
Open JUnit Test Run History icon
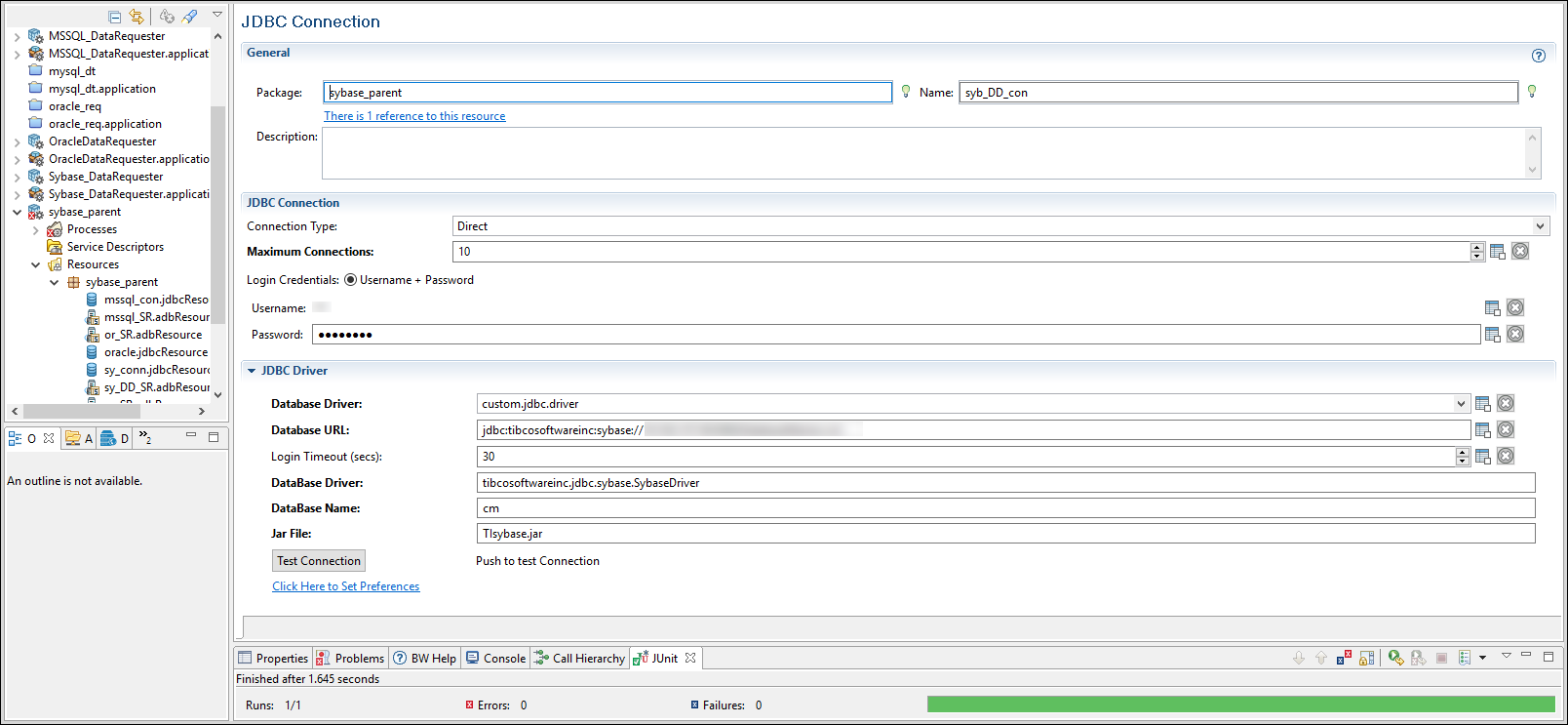pyautogui.click(x=1465, y=658)
